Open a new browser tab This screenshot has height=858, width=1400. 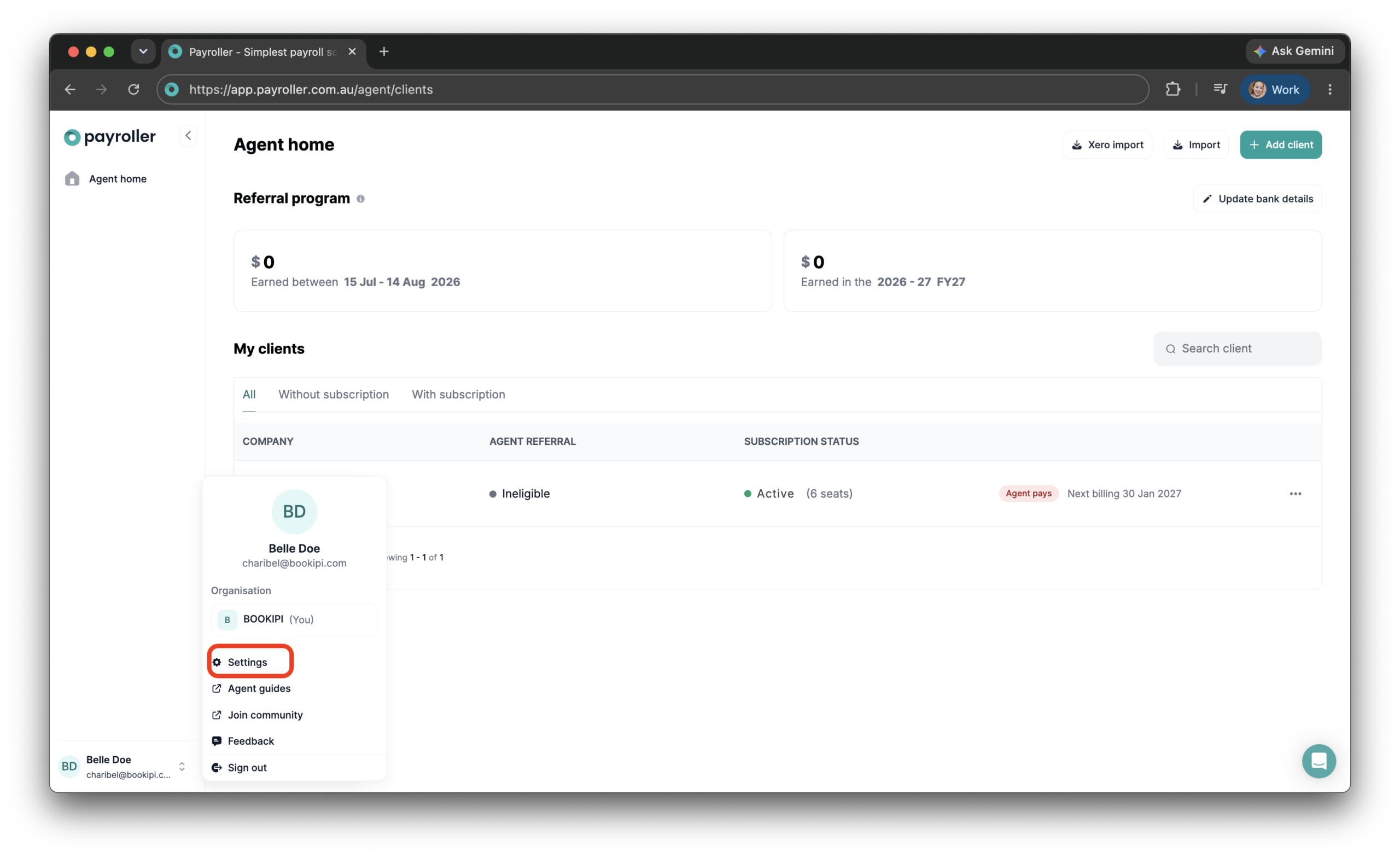(x=384, y=52)
